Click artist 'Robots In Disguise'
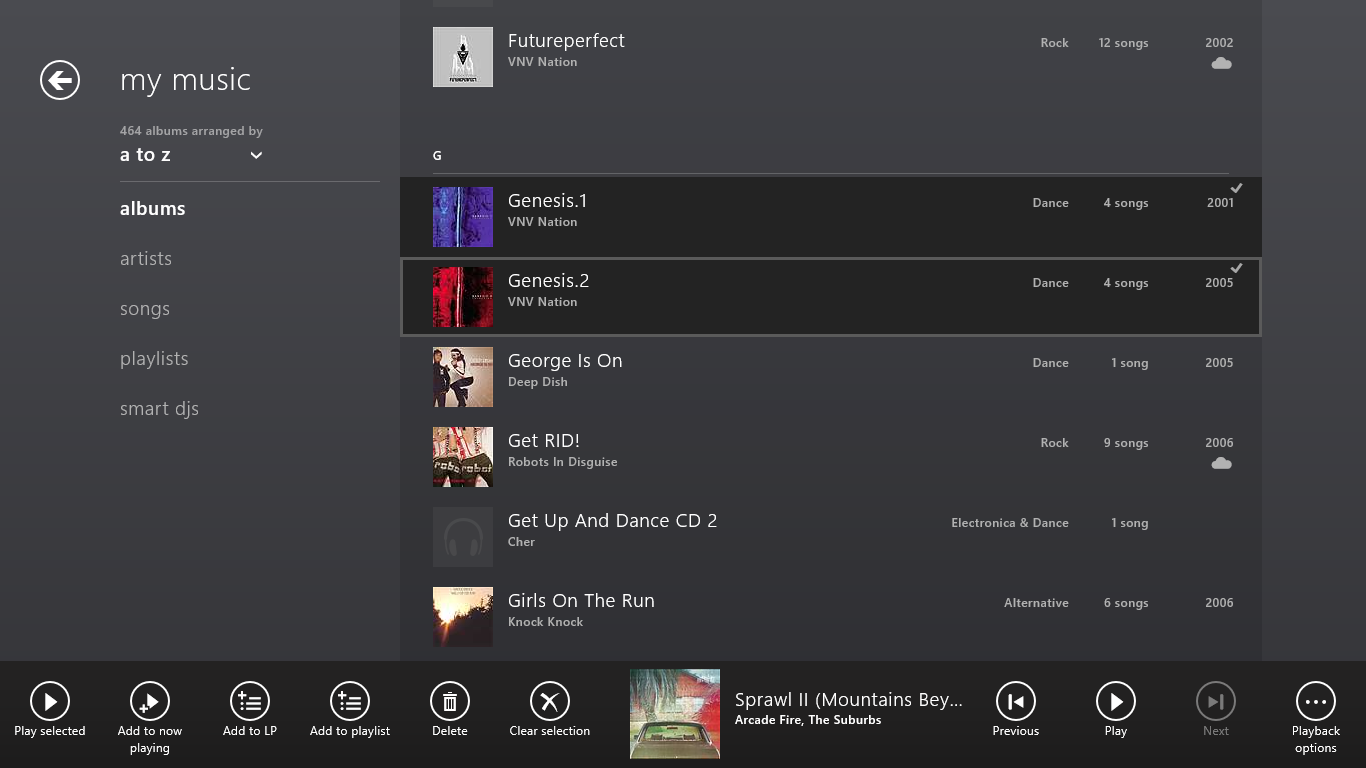 click(563, 462)
